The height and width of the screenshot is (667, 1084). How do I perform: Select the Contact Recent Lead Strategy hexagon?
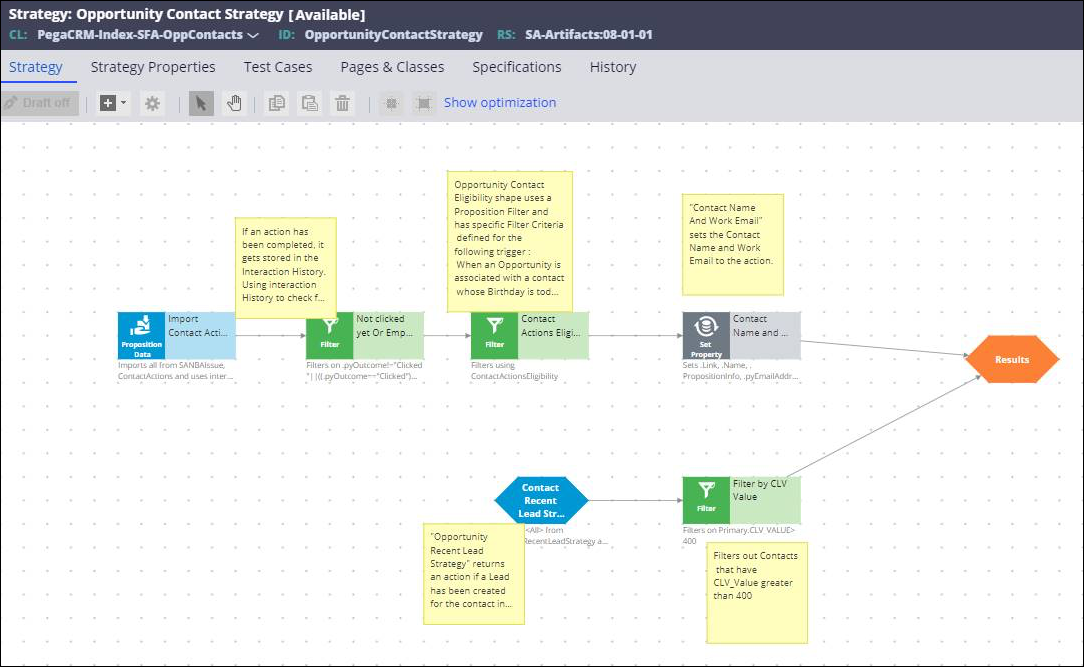[541, 500]
